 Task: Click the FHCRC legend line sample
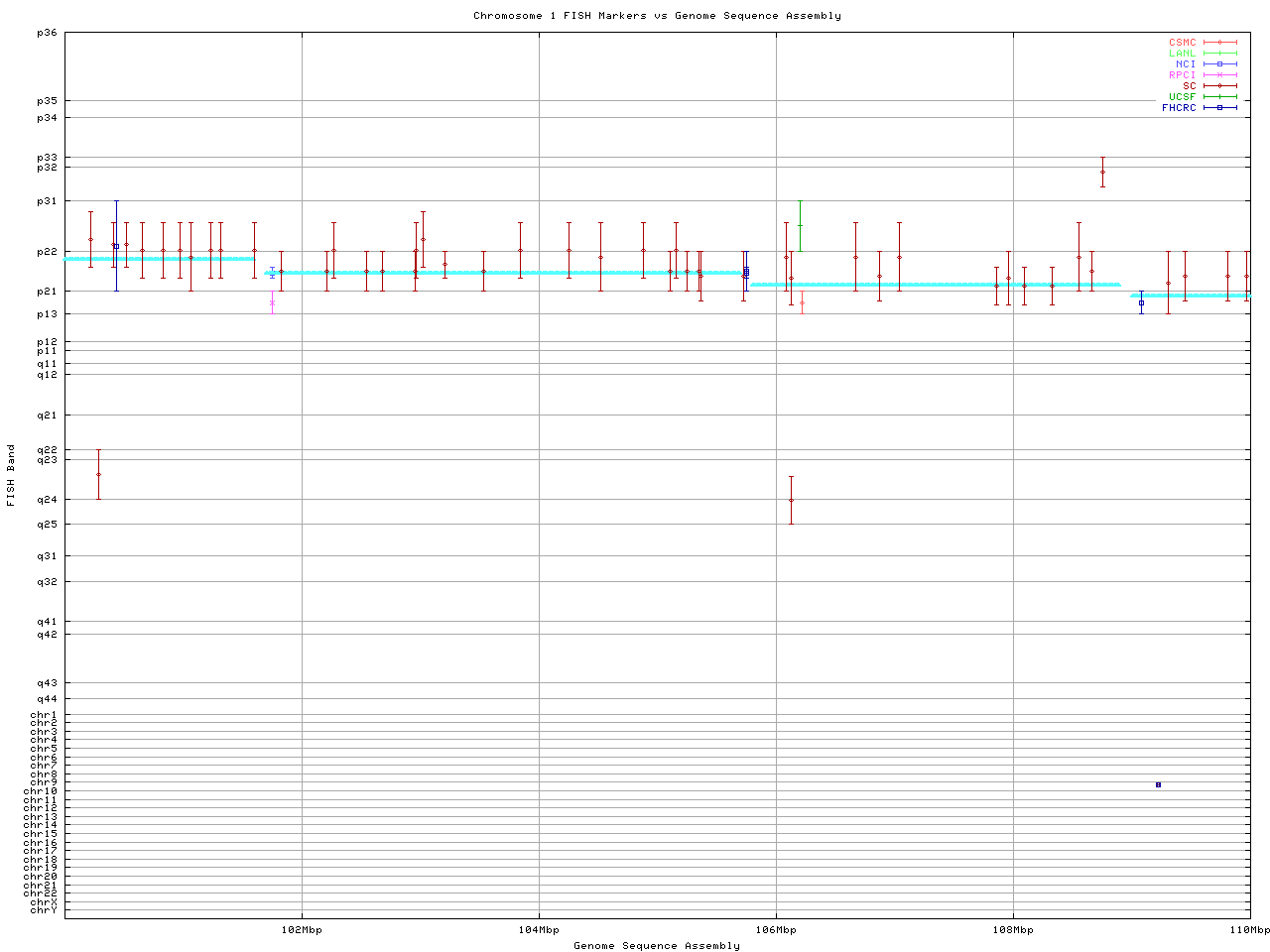pos(1219,107)
